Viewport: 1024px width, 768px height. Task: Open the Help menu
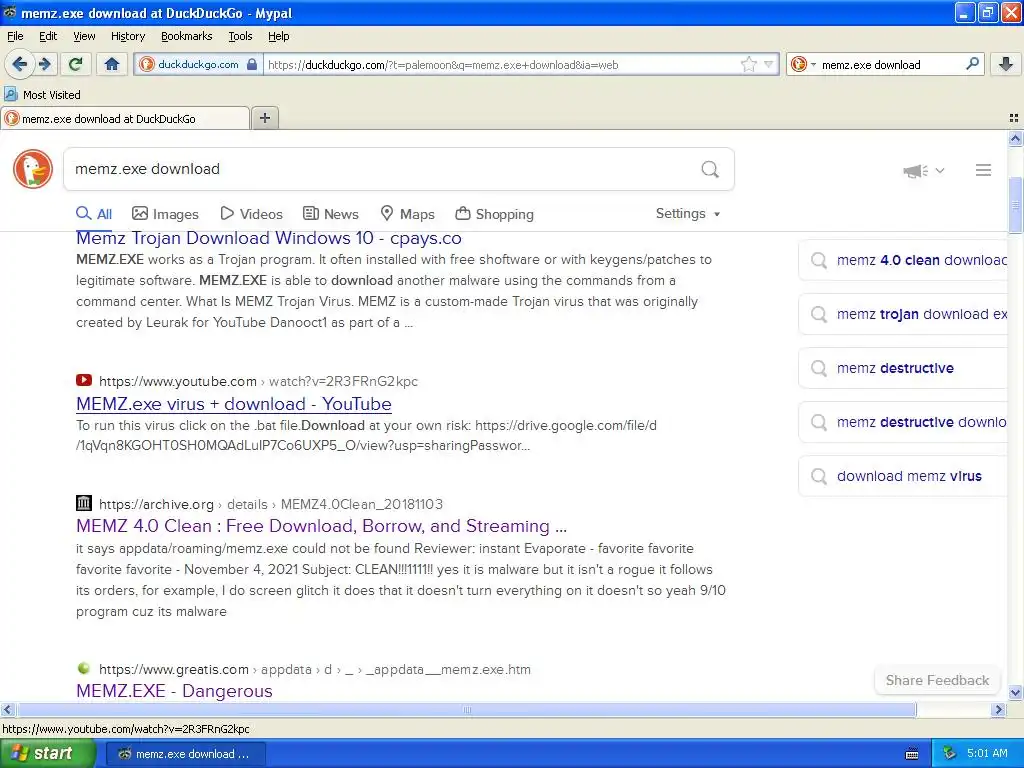pyautogui.click(x=279, y=36)
